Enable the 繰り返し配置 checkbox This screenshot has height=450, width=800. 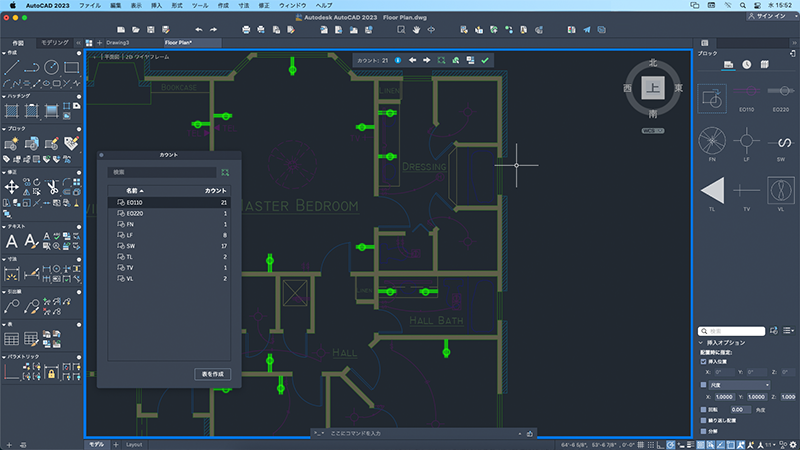click(x=703, y=420)
